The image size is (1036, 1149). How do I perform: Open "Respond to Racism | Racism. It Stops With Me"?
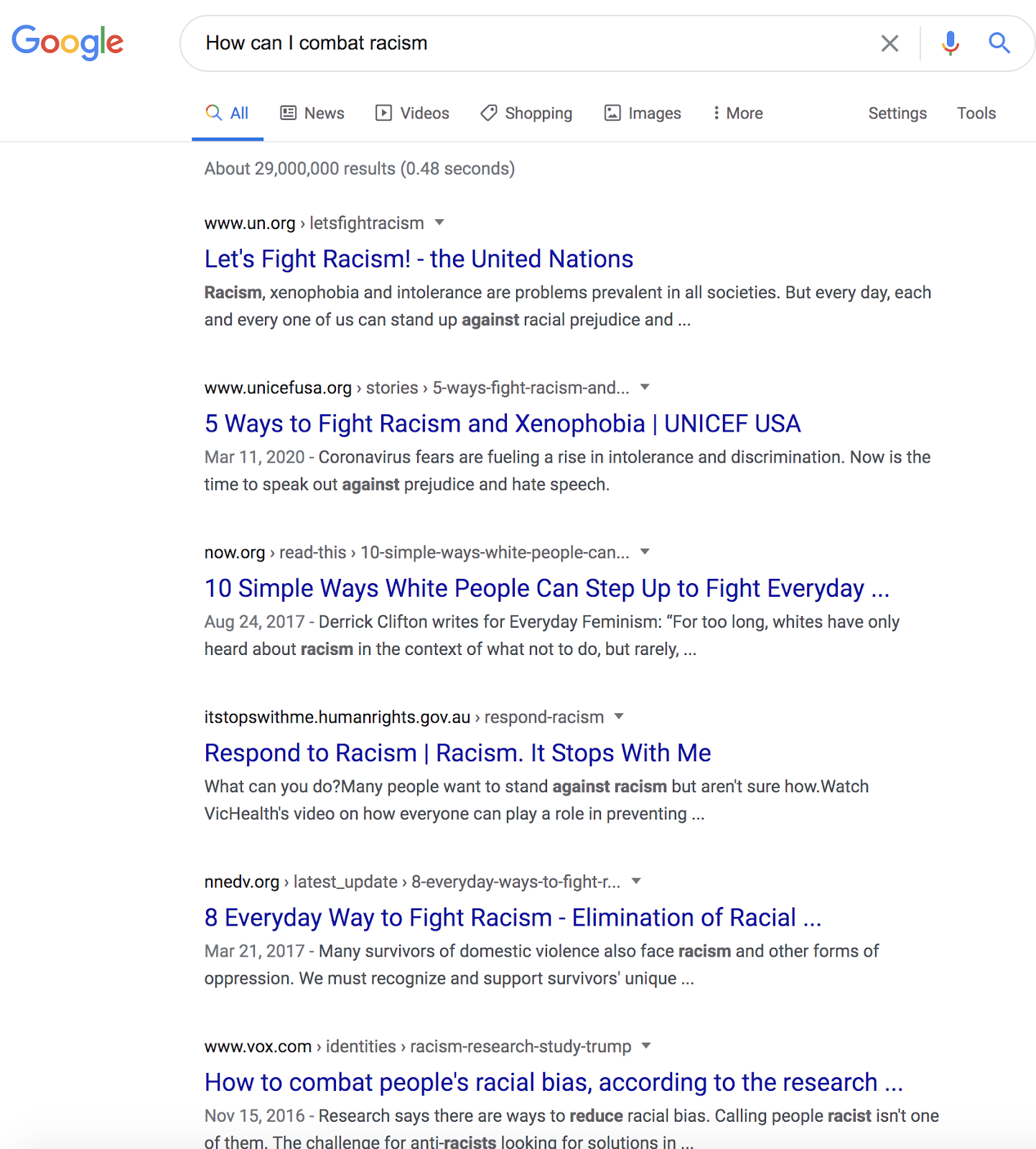coord(457,753)
